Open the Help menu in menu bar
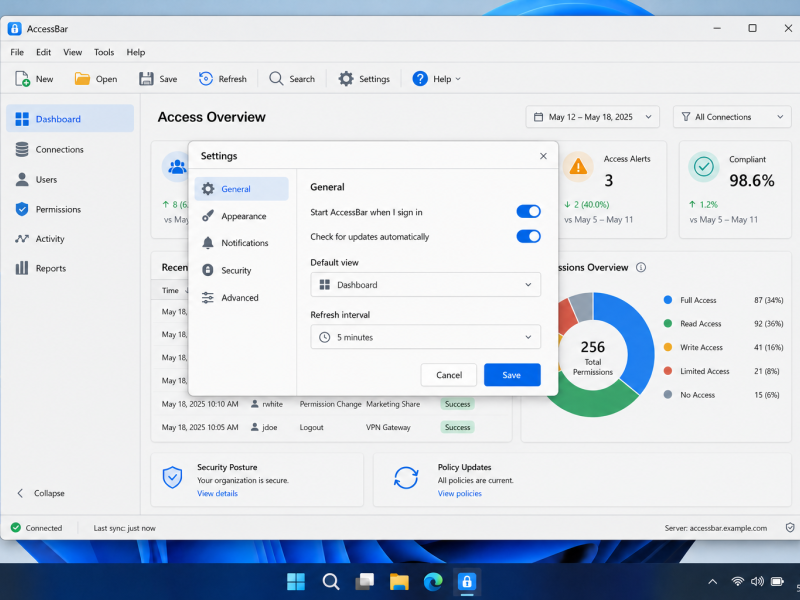 (136, 52)
